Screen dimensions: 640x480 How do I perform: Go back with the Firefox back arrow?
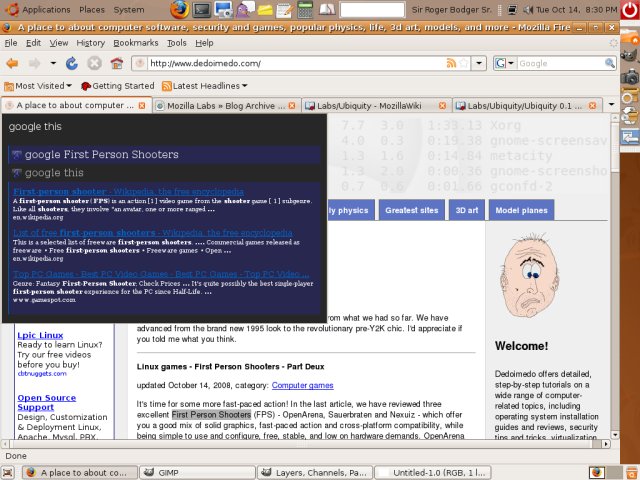(x=12, y=63)
